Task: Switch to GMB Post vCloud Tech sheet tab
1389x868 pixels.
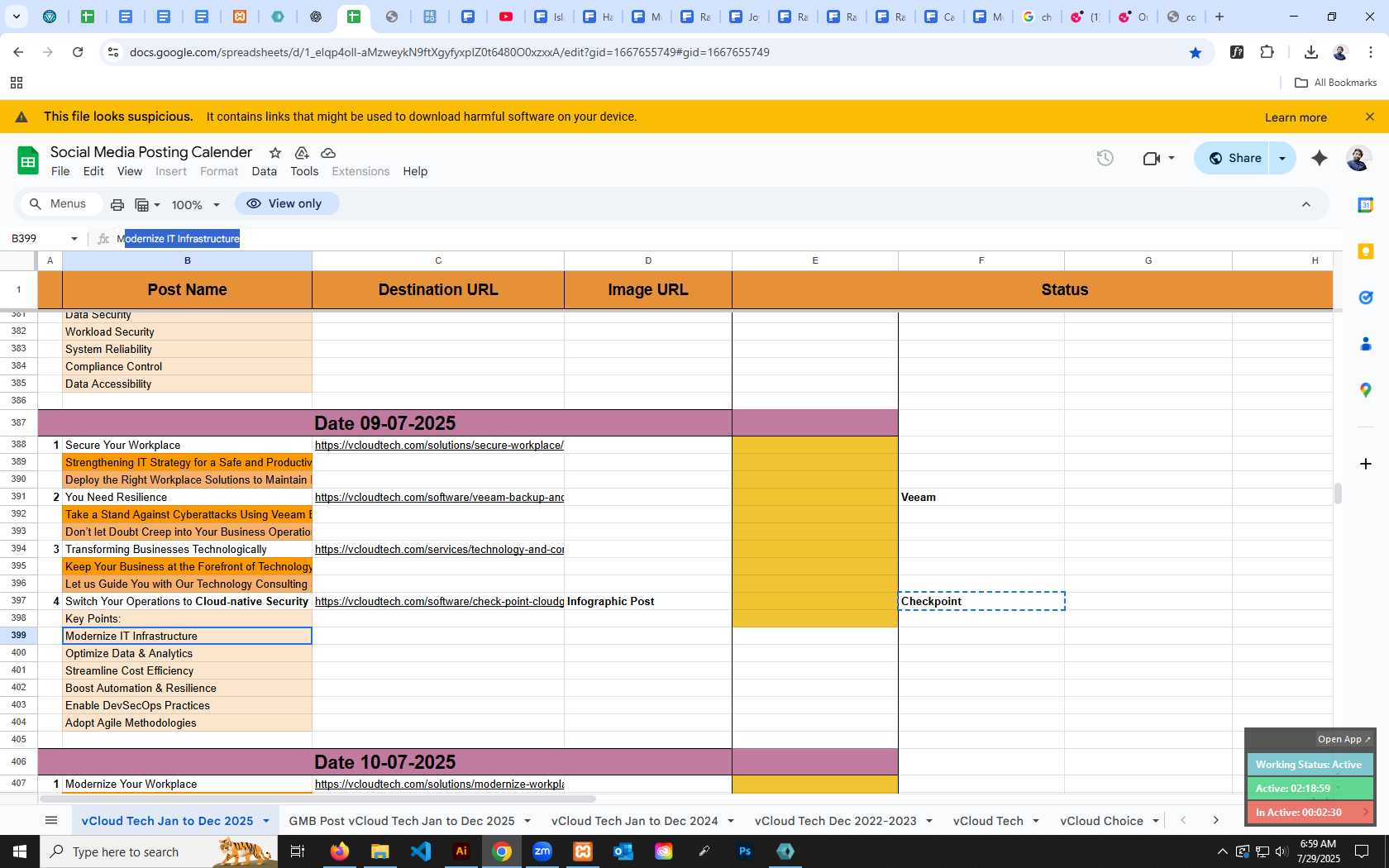Action: coord(401,821)
